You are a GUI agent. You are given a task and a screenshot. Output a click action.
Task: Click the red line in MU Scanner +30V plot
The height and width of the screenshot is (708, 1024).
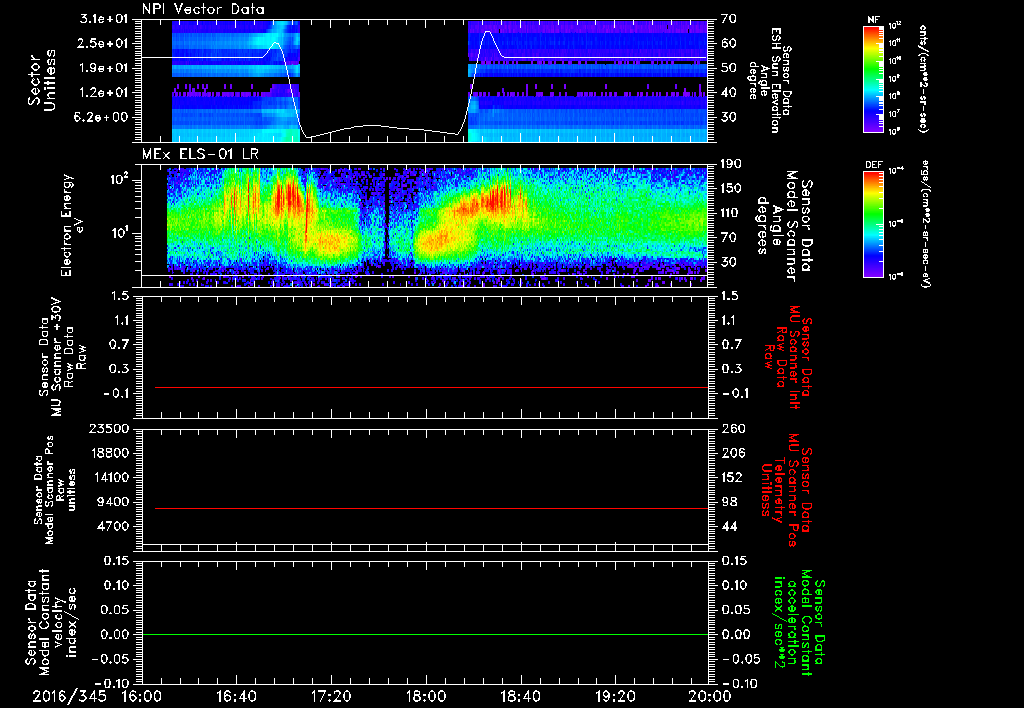[431, 387]
